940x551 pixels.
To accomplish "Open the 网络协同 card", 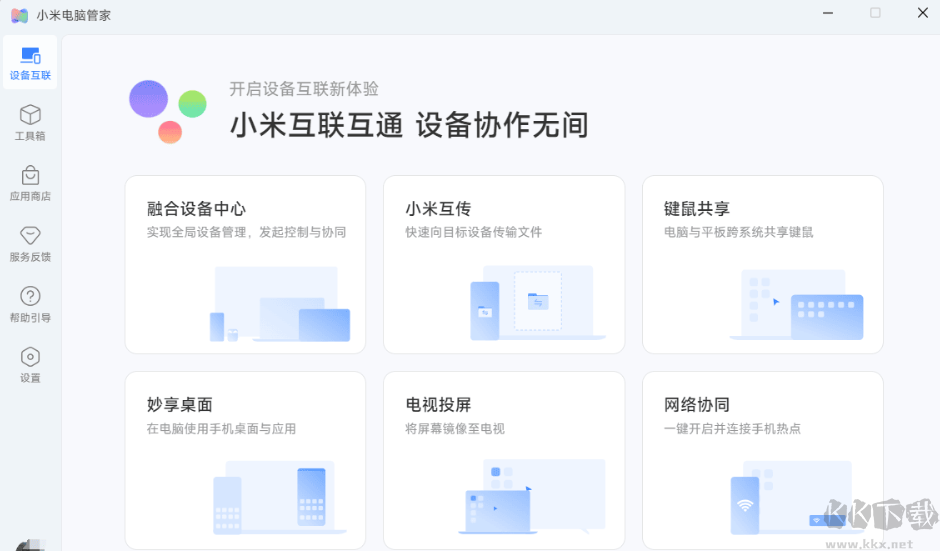I will (763, 460).
